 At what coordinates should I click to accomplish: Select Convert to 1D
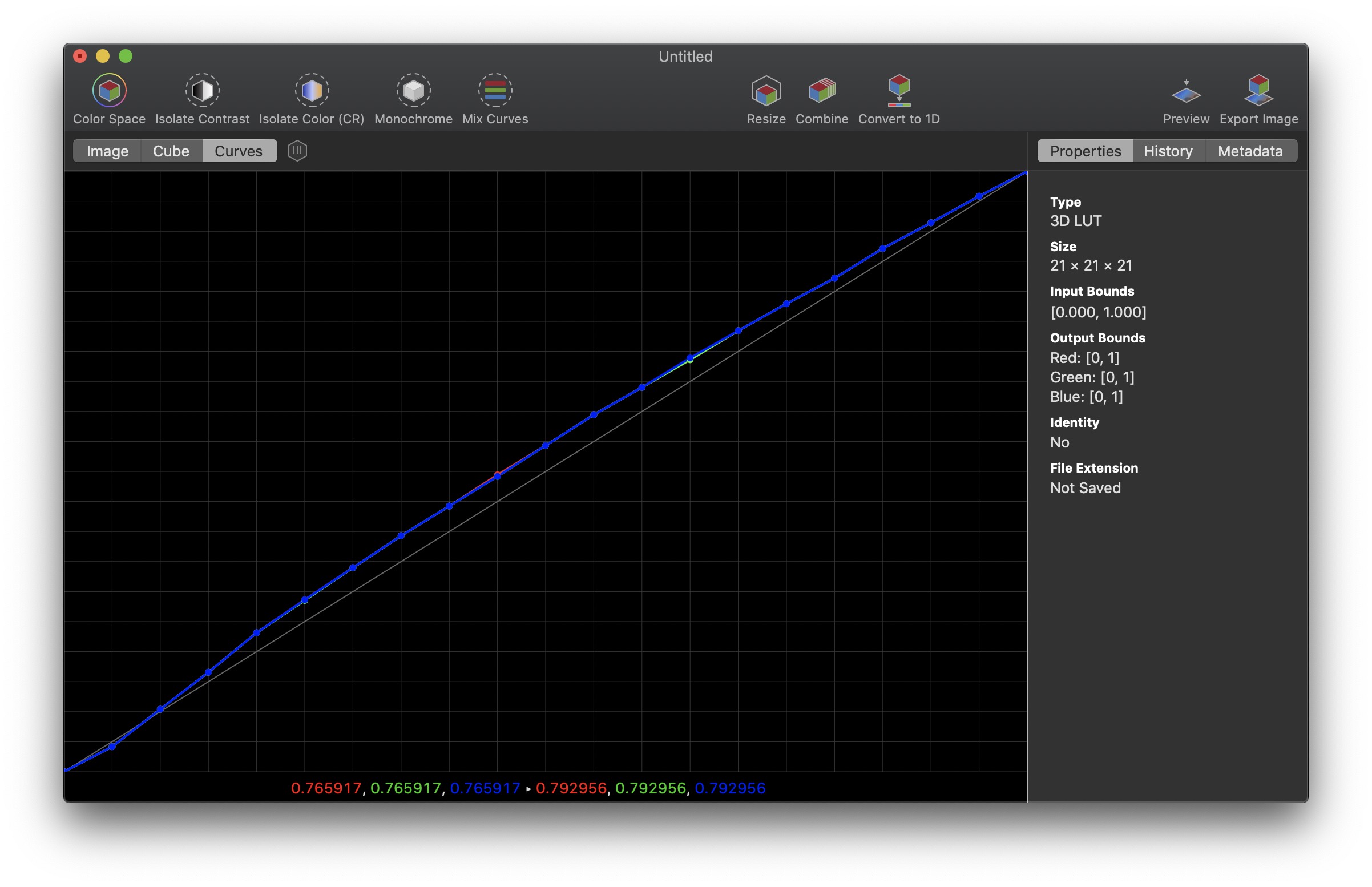(899, 99)
